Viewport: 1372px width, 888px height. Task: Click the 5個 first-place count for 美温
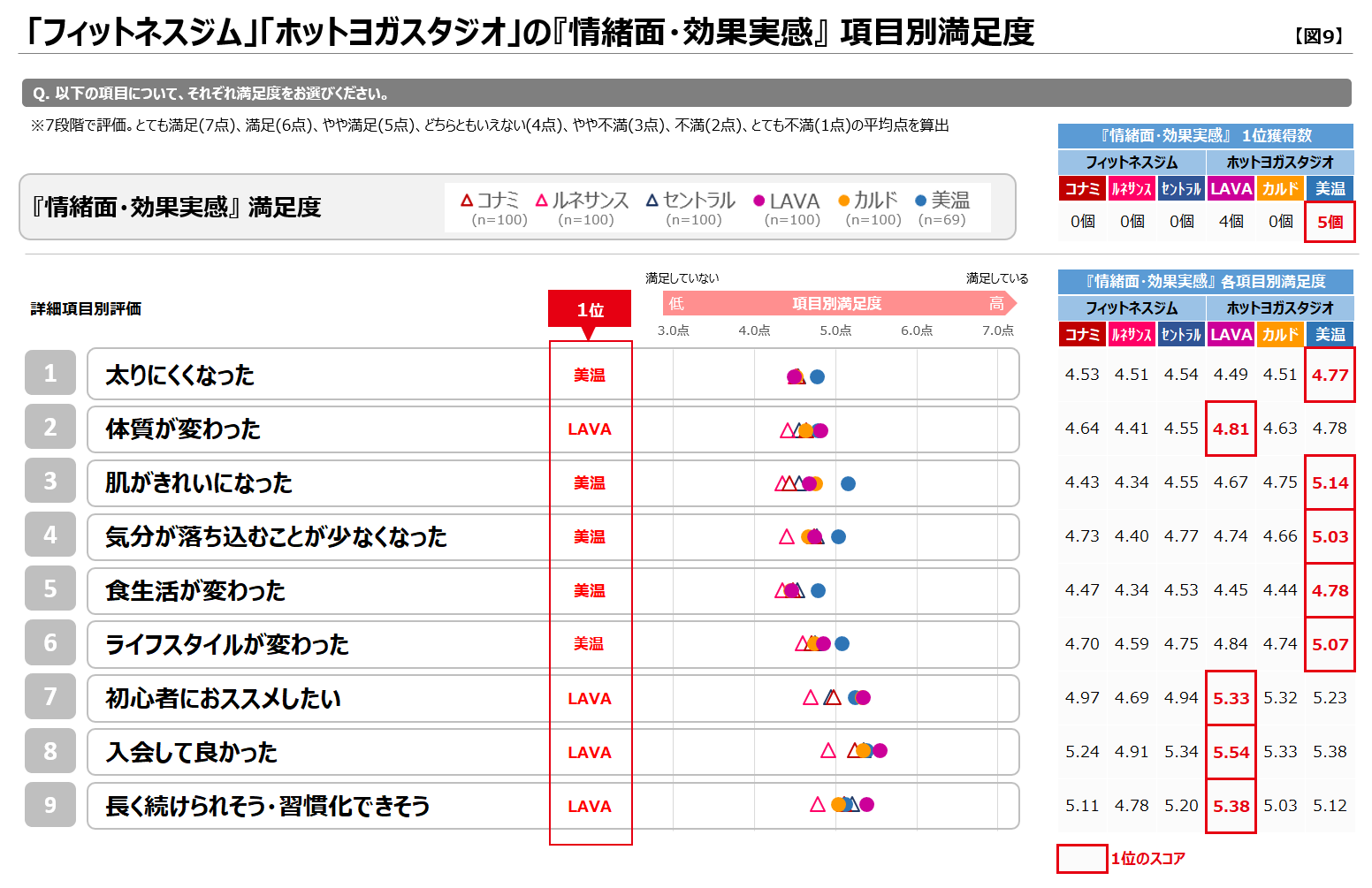(x=1330, y=222)
